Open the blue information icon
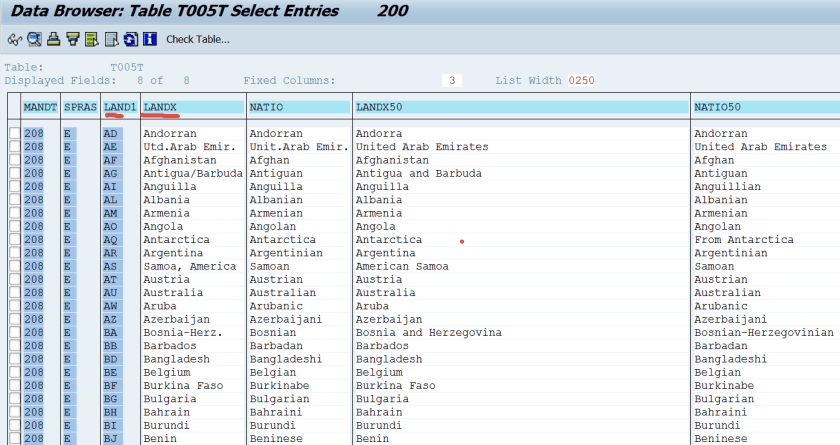 click(150, 40)
